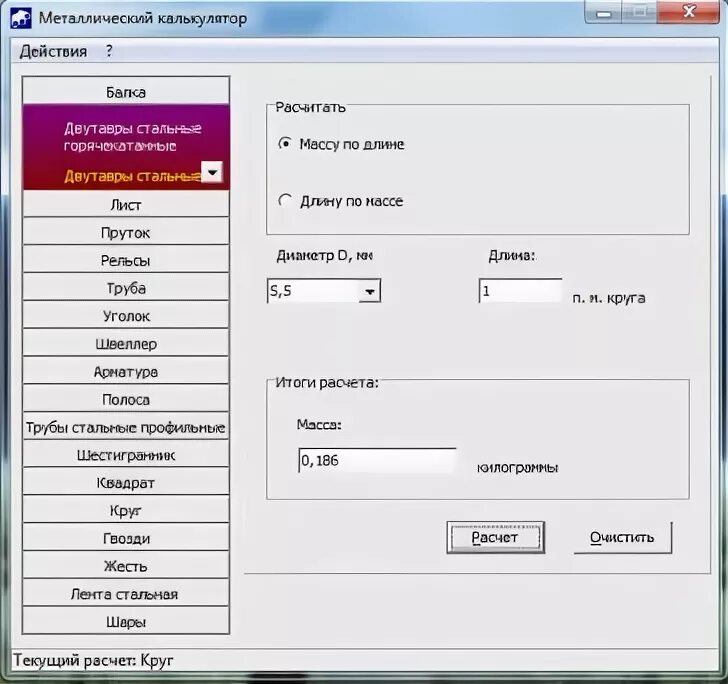Expand the Диаметр D dropdown

pos(370,292)
